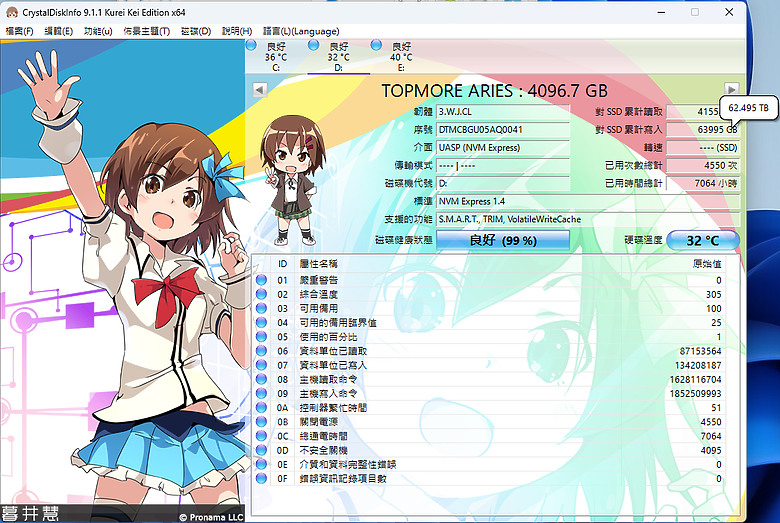
Task: Select raw value 87153564 in row 06
Action: pyautogui.click(x=701, y=351)
